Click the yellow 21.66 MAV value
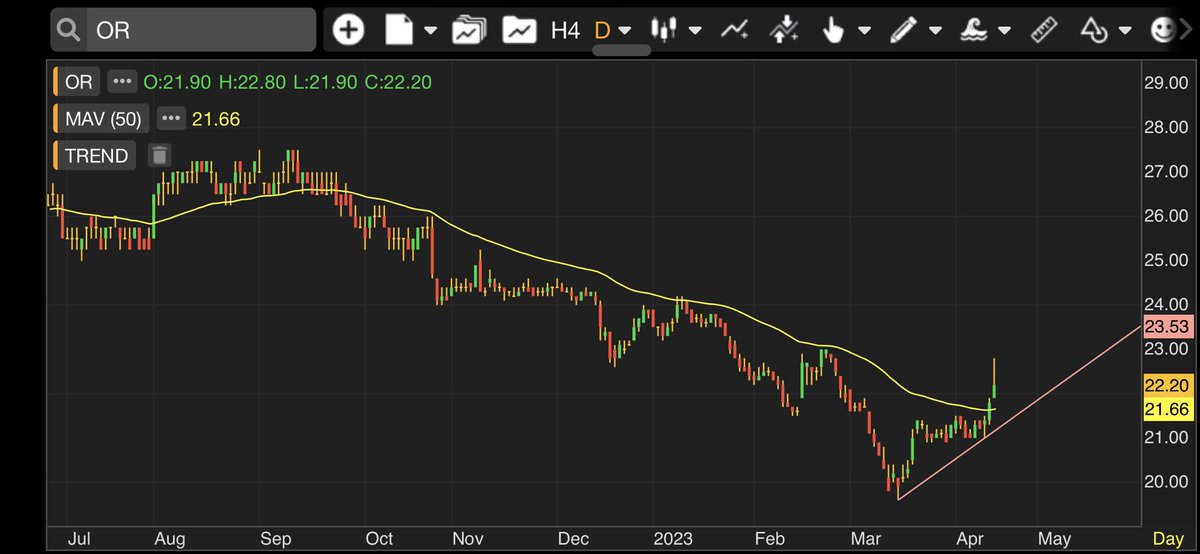Screen dimensions: 1200x554 point(218,119)
